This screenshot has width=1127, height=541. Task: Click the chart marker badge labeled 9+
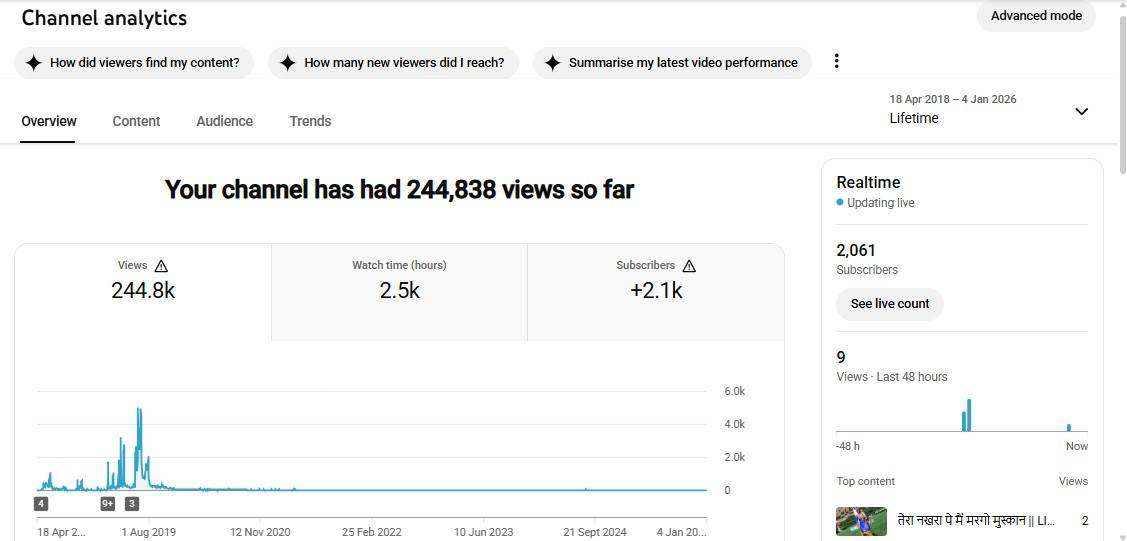click(108, 504)
